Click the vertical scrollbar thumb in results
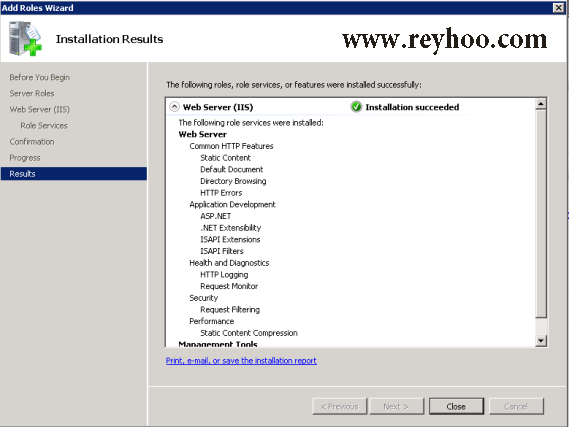 (x=541, y=214)
